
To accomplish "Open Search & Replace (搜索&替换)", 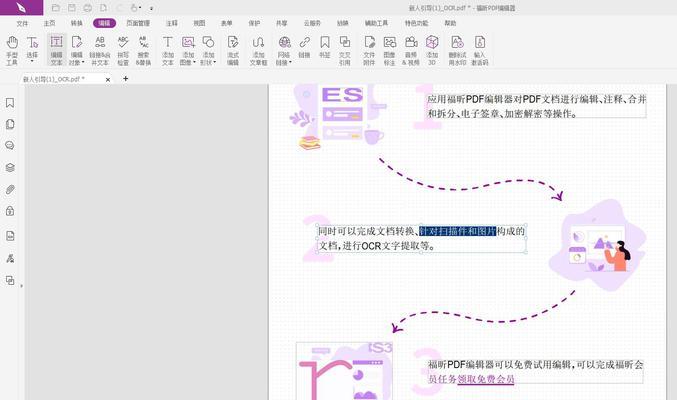I will (x=143, y=50).
